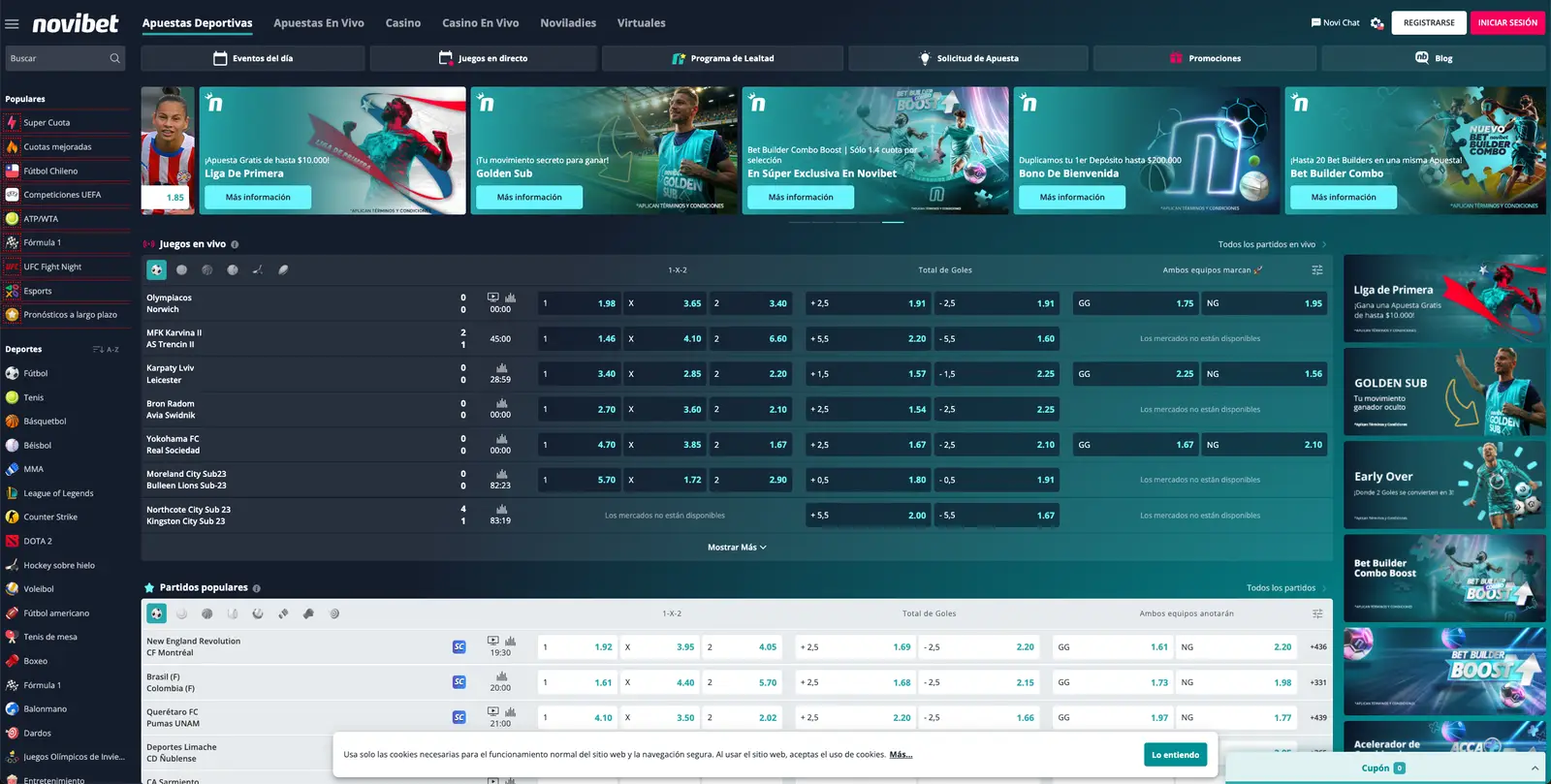Open the Virtuales tab
The image size is (1551, 784).
tap(642, 23)
